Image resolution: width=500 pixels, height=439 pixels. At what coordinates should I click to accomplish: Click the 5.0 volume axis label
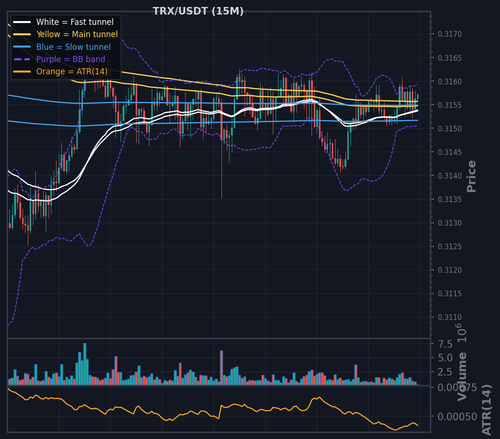click(445, 358)
